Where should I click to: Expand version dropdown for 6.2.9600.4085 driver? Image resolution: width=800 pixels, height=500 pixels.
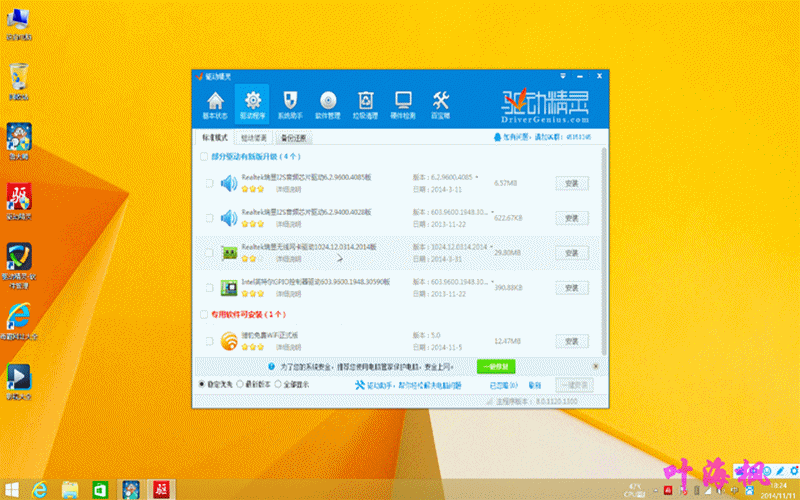[x=477, y=178]
